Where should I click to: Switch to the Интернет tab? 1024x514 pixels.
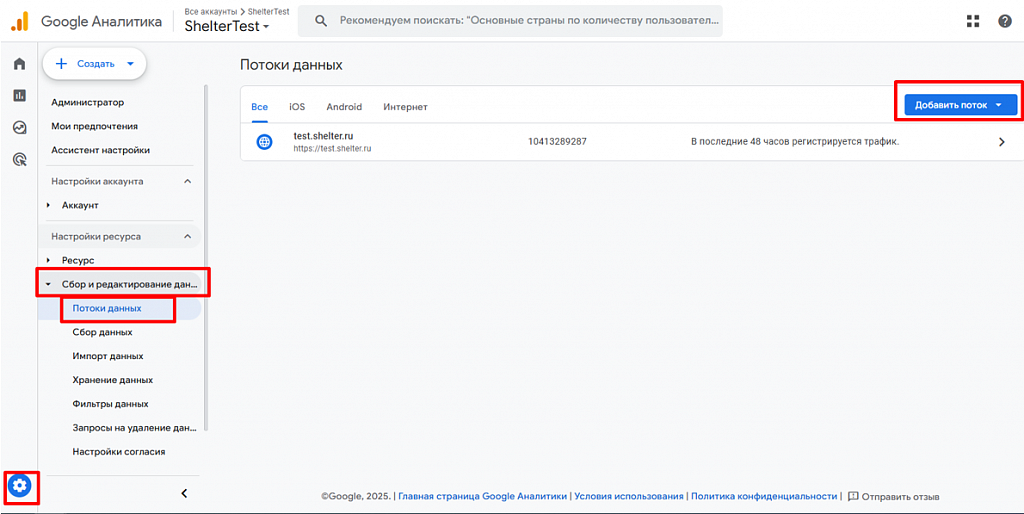pyautogui.click(x=406, y=106)
